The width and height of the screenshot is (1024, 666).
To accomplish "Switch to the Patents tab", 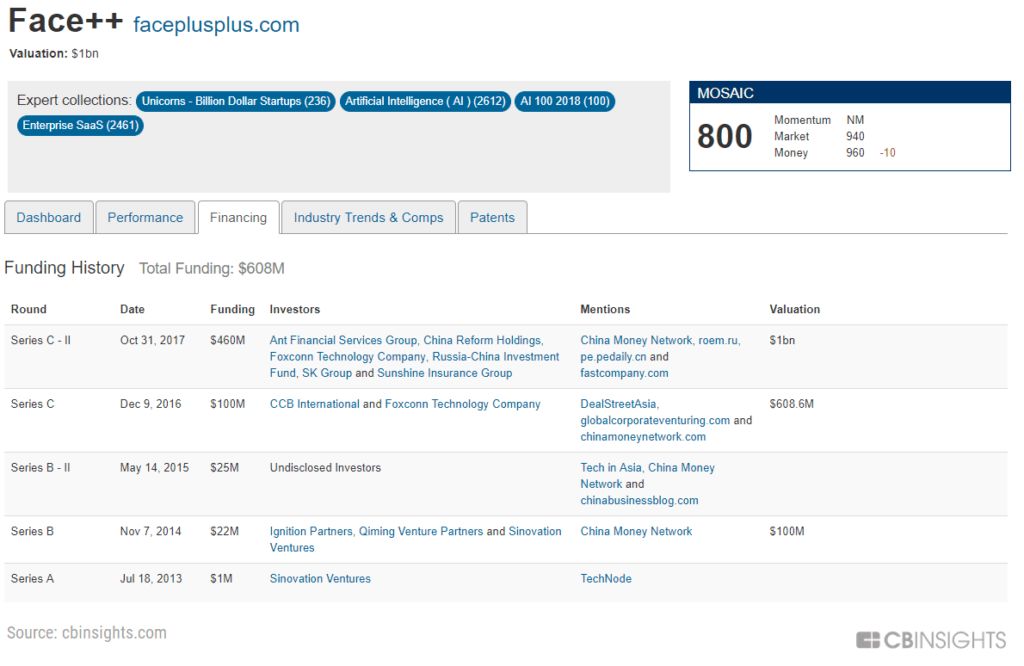I will [492, 217].
